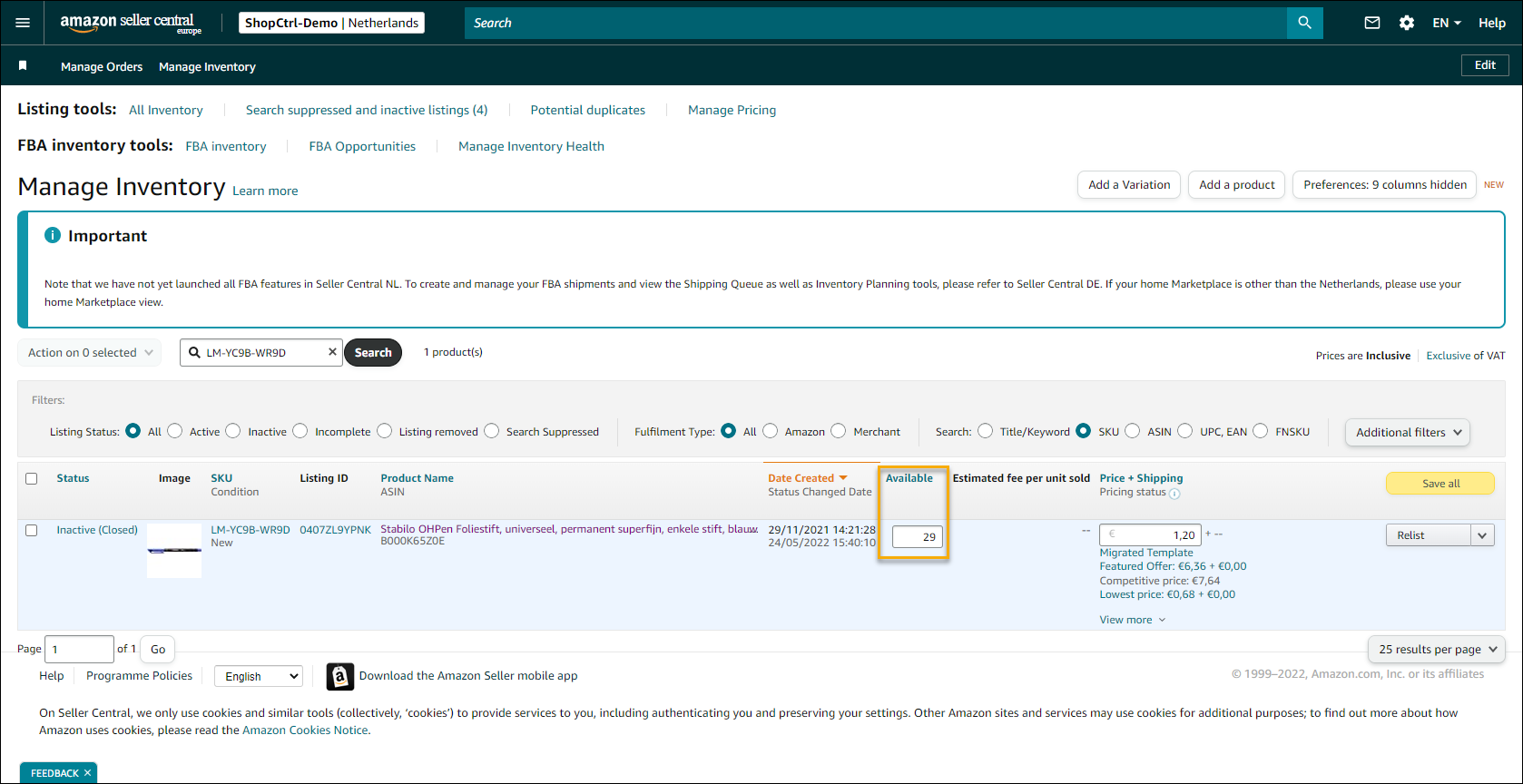This screenshot has width=1523, height=784.
Task: Open the 25 results per page dropdown
Action: (1437, 649)
